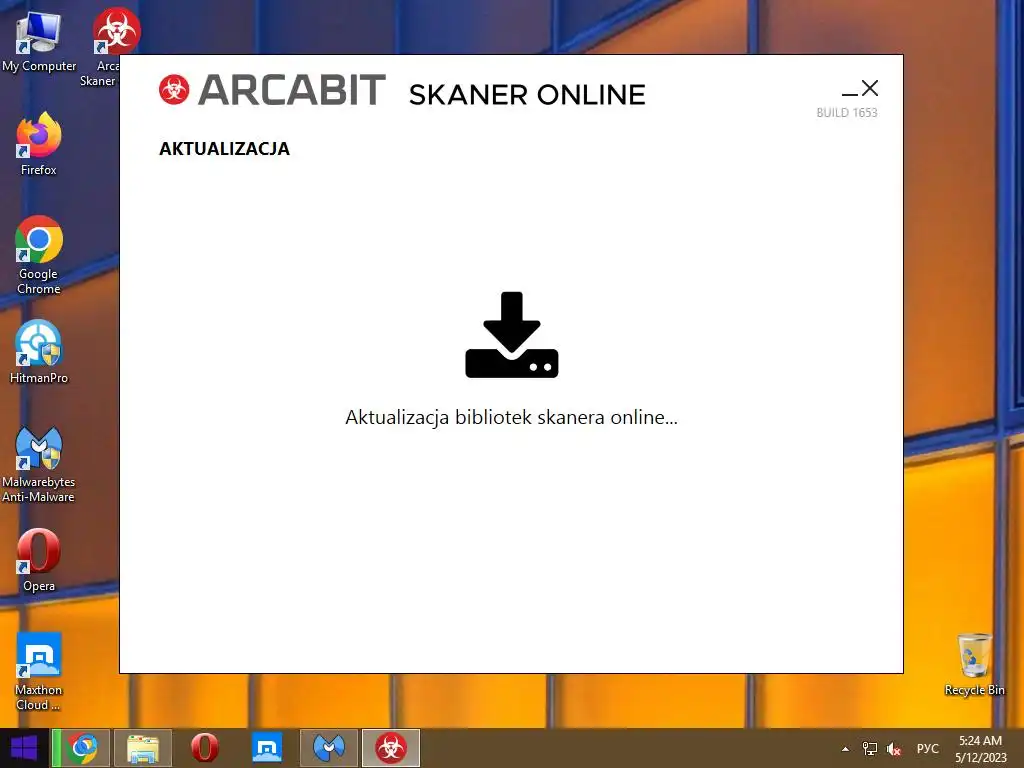Launch Firefox from the desktop
This screenshot has height=768, width=1024.
pos(39,144)
